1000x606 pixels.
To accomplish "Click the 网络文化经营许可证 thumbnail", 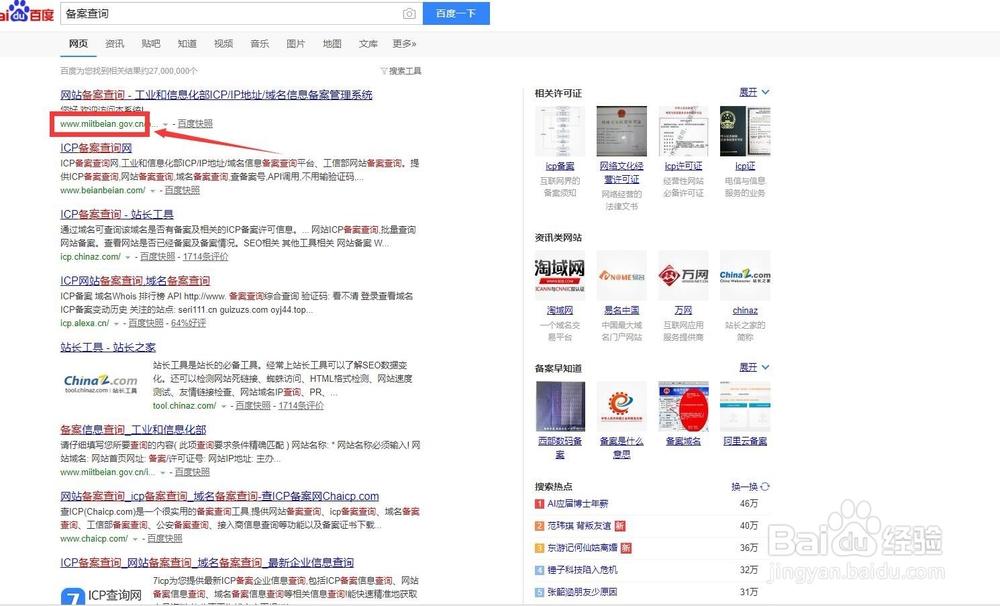I will [621, 131].
